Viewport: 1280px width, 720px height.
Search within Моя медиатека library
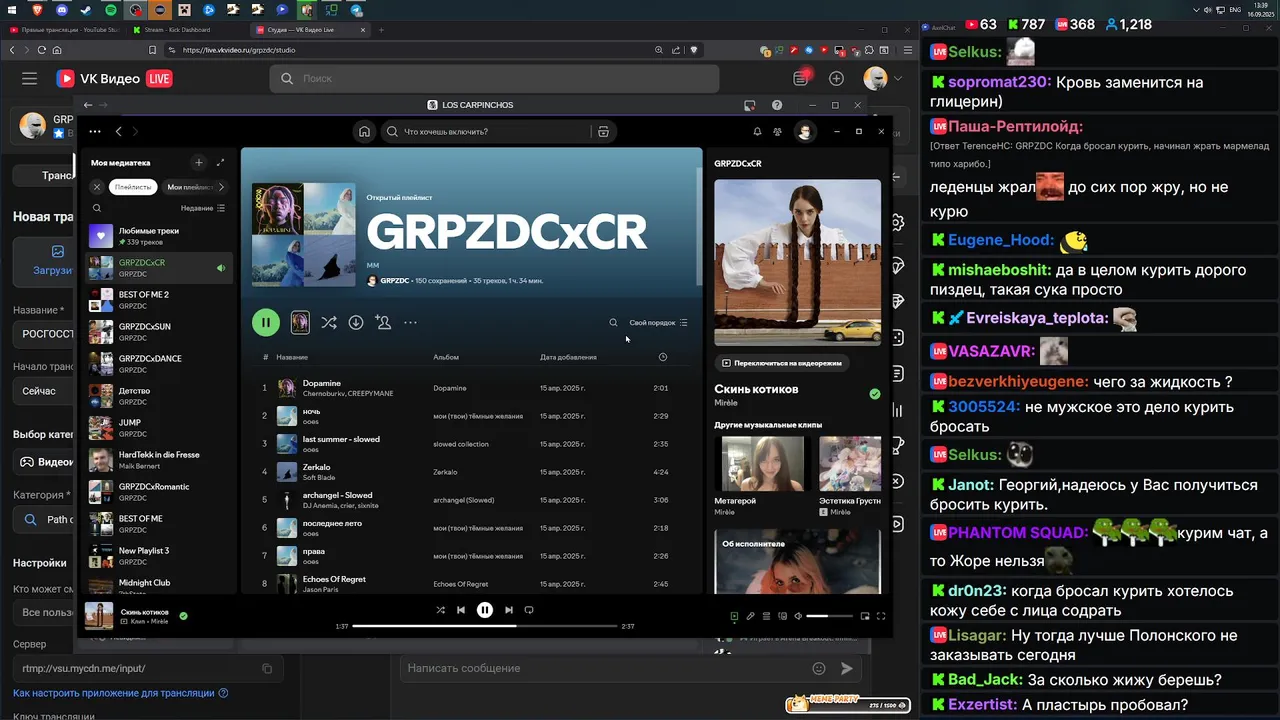(x=97, y=208)
